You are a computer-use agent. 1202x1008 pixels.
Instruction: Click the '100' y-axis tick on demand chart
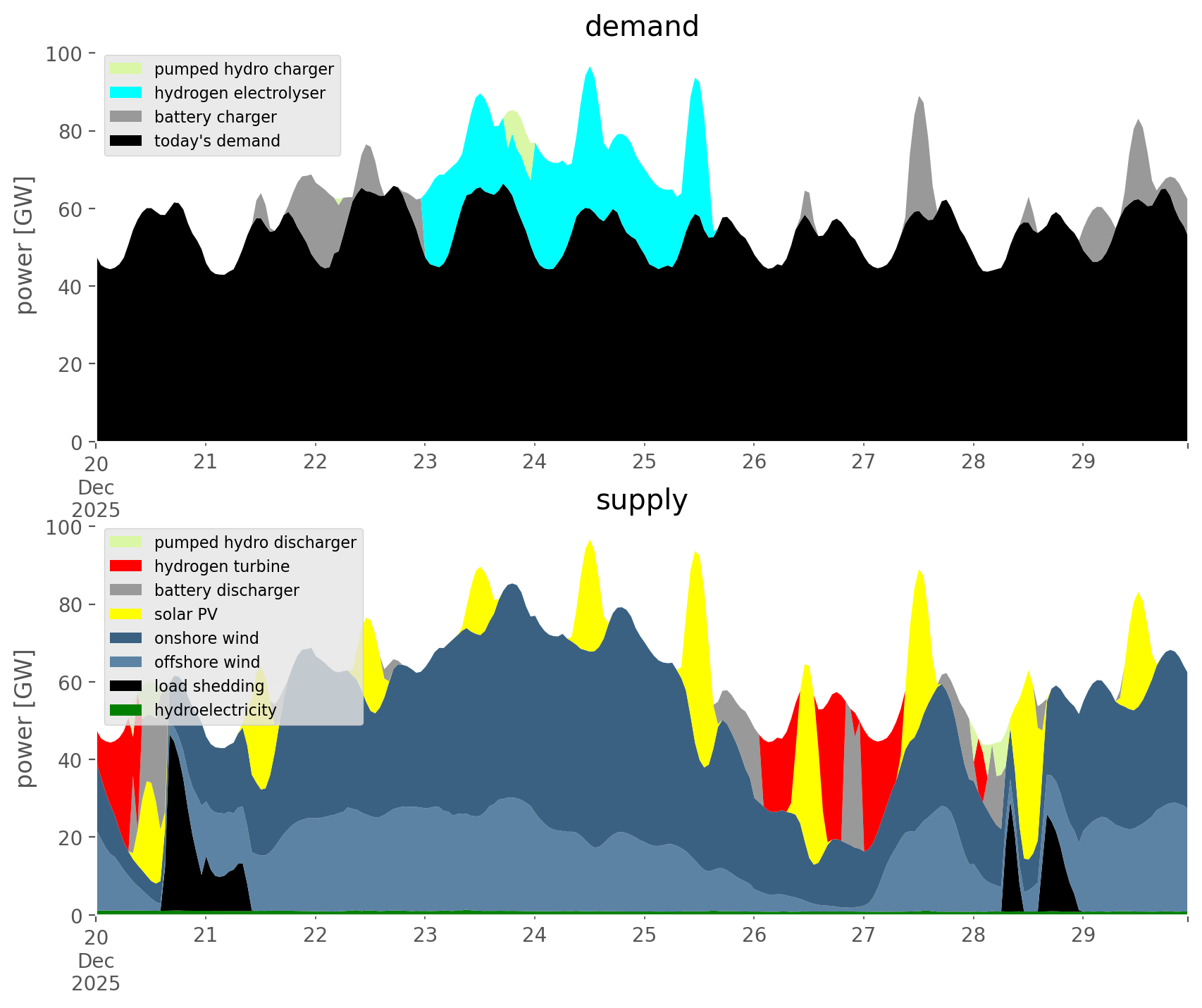click(x=63, y=54)
